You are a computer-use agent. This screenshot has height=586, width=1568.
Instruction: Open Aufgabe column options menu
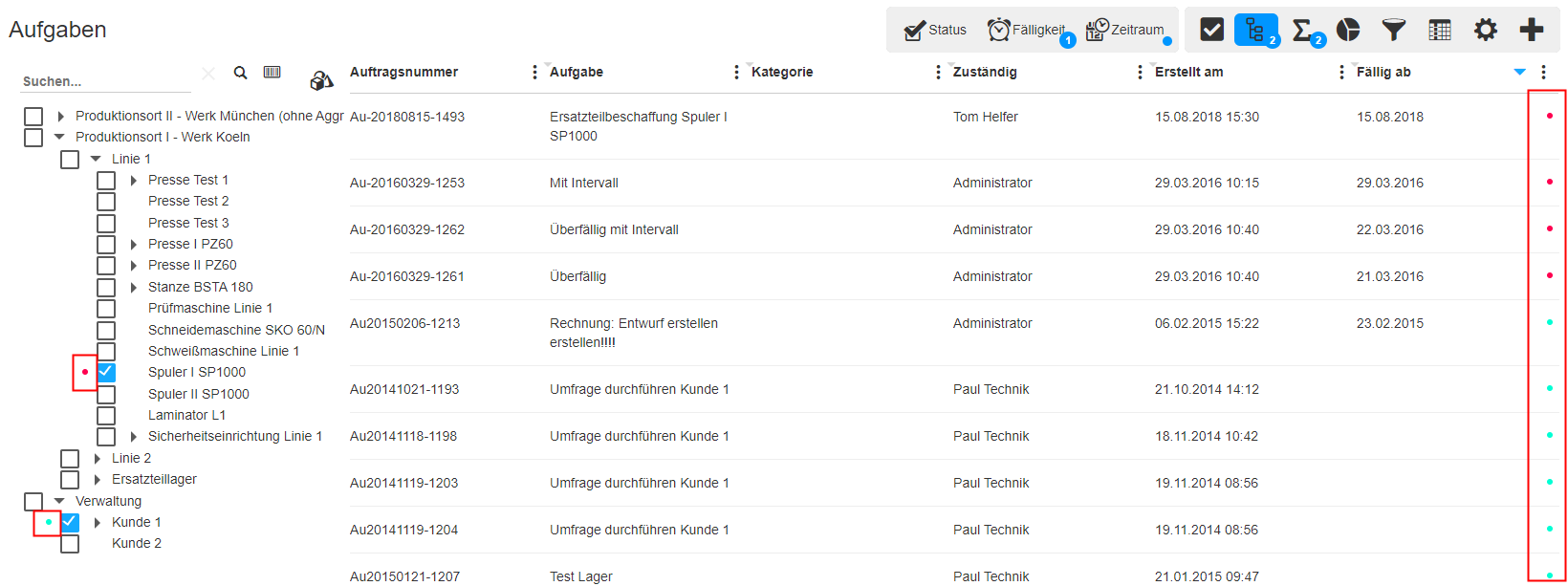coord(736,73)
